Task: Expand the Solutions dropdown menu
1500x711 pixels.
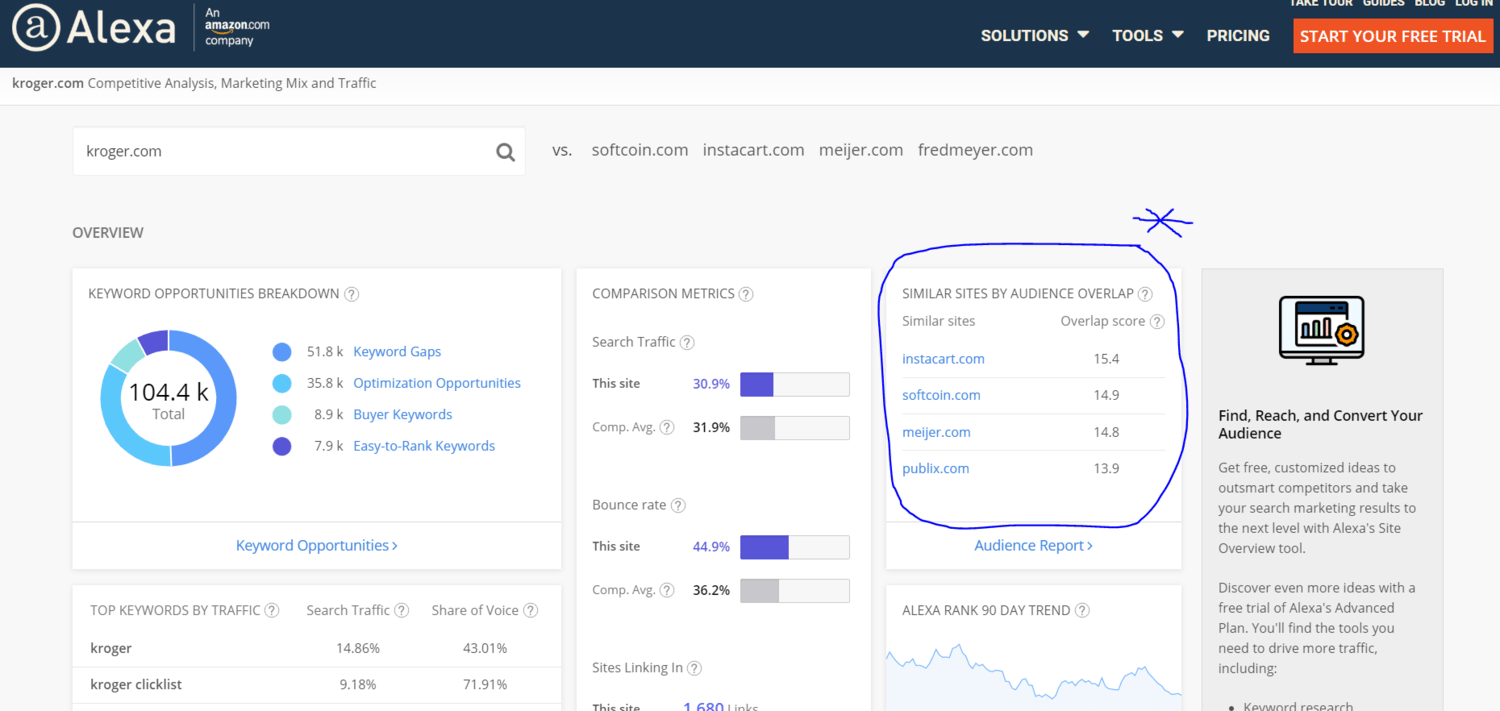Action: 1035,35
